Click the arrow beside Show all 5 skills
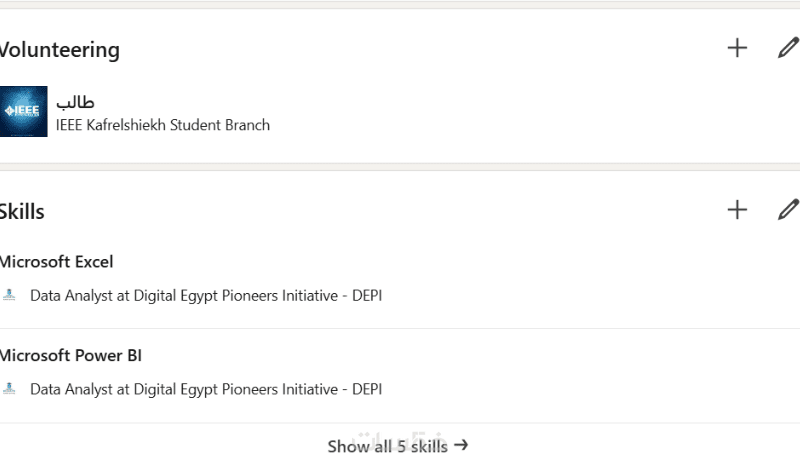The width and height of the screenshot is (800, 460). coord(461,446)
